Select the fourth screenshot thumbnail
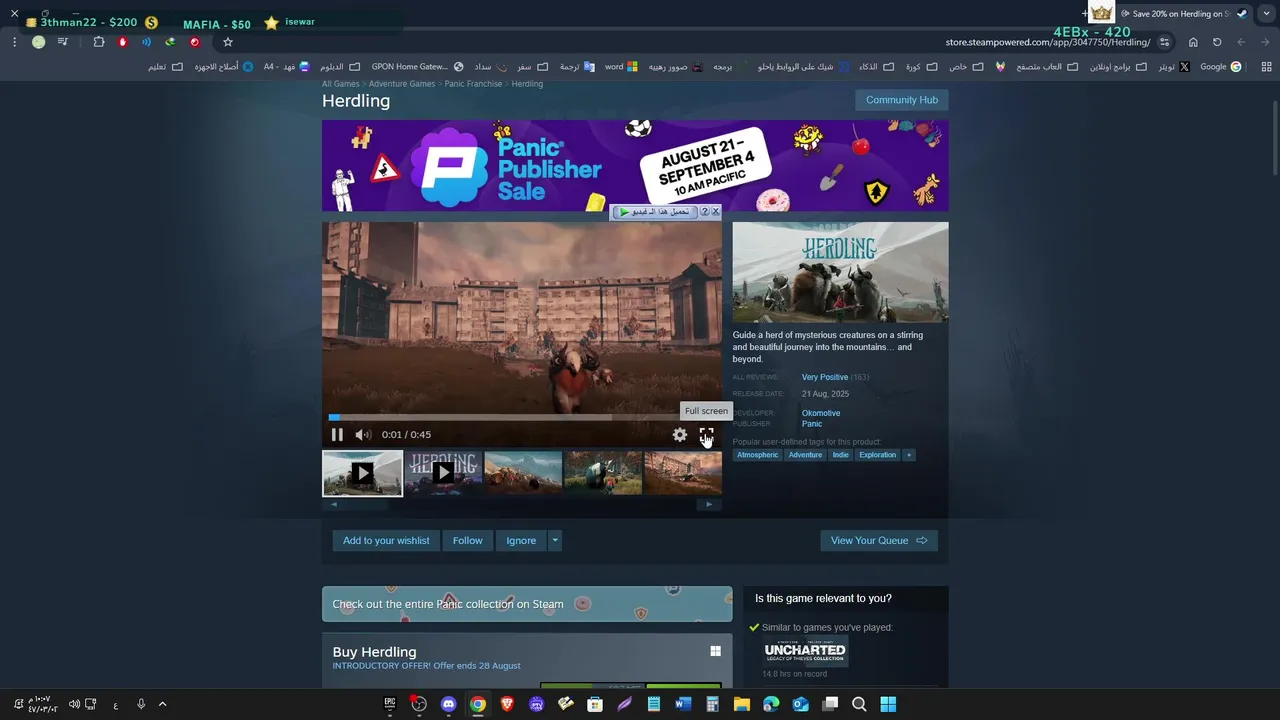 pyautogui.click(x=603, y=473)
